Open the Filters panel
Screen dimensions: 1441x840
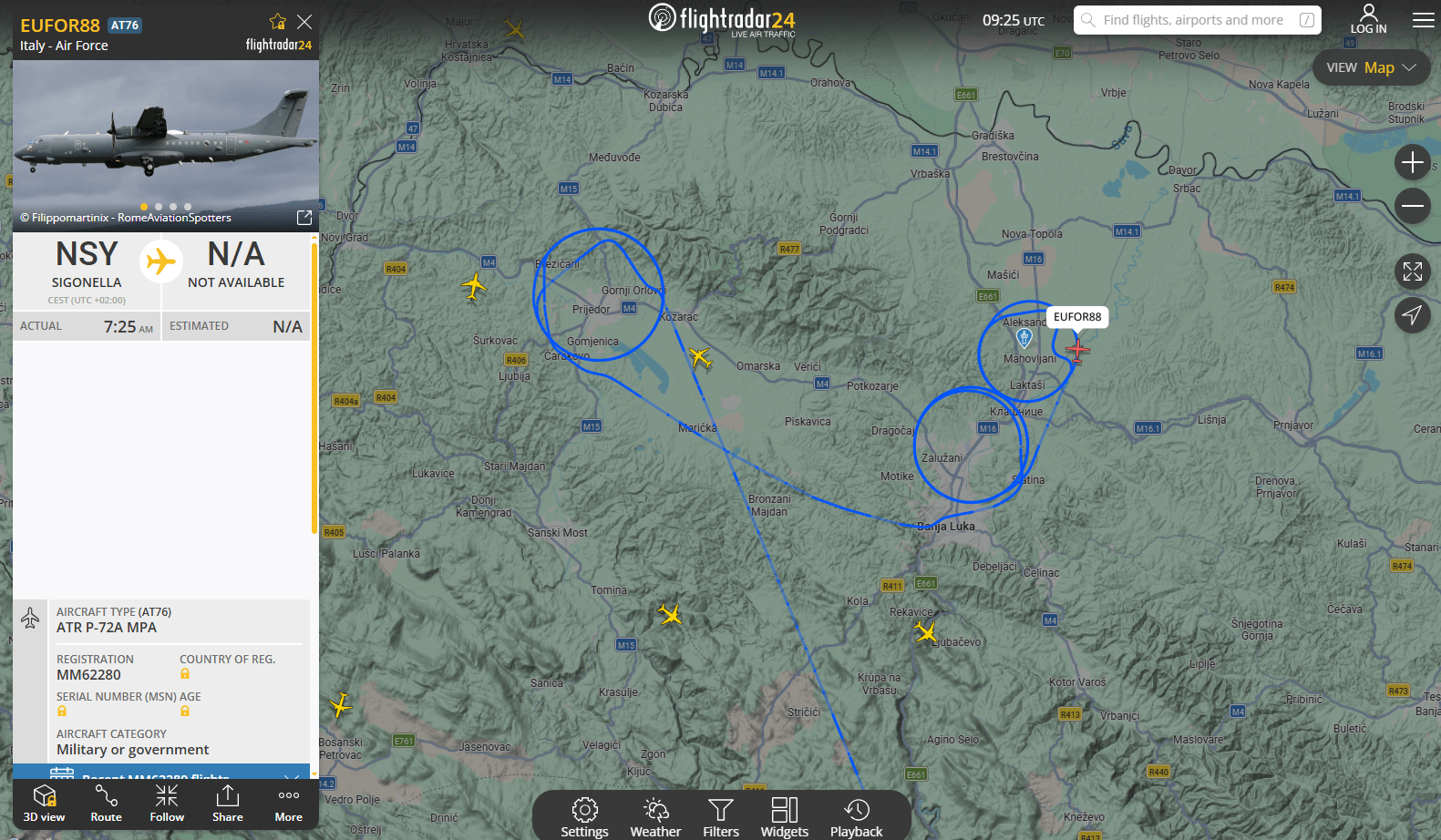click(721, 816)
